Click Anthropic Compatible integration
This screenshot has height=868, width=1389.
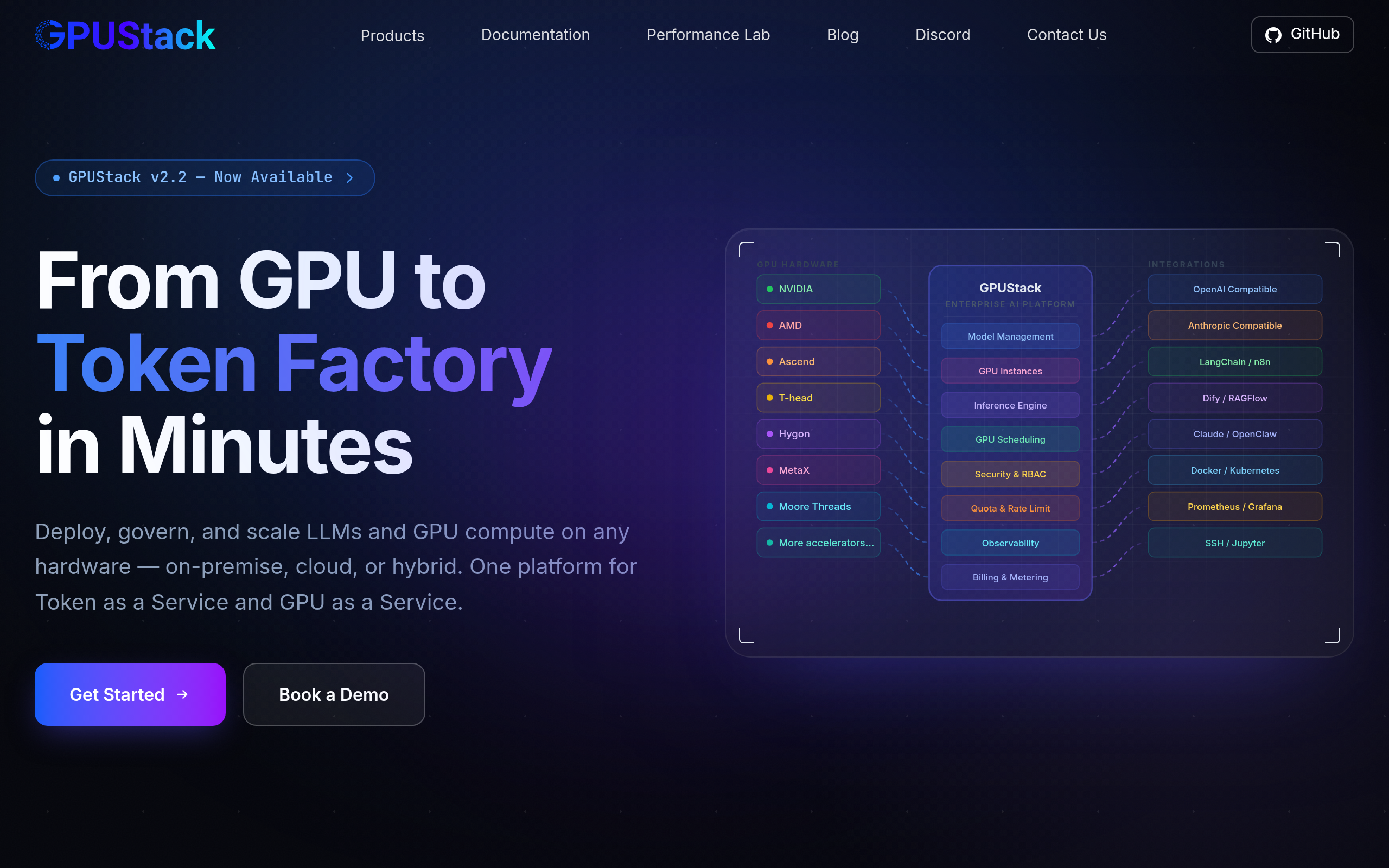point(1234,325)
